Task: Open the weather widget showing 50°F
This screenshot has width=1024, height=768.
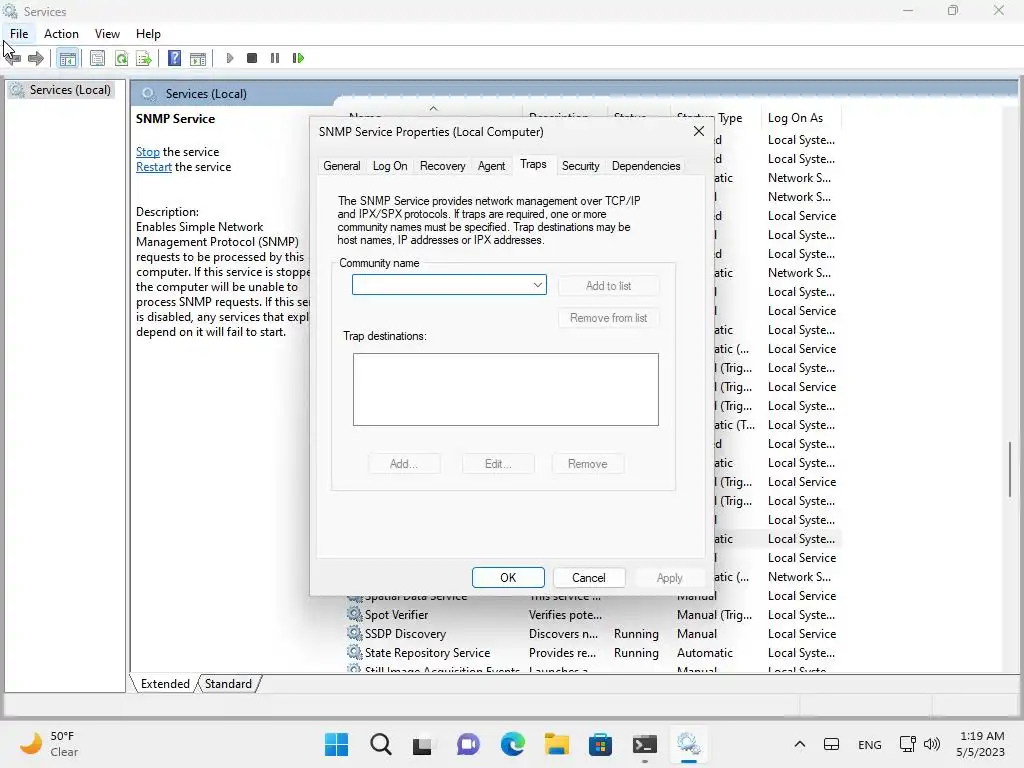Action: (50, 744)
